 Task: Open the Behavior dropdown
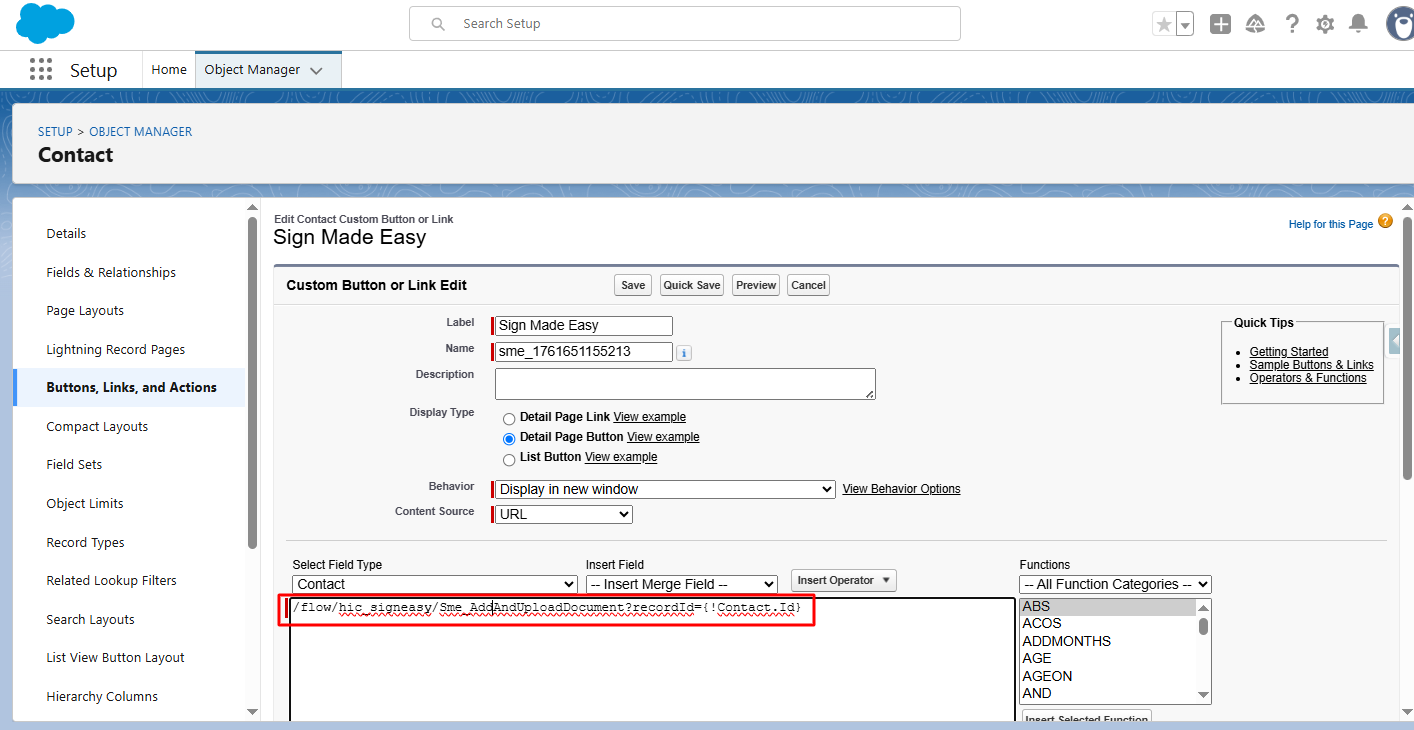(x=663, y=488)
